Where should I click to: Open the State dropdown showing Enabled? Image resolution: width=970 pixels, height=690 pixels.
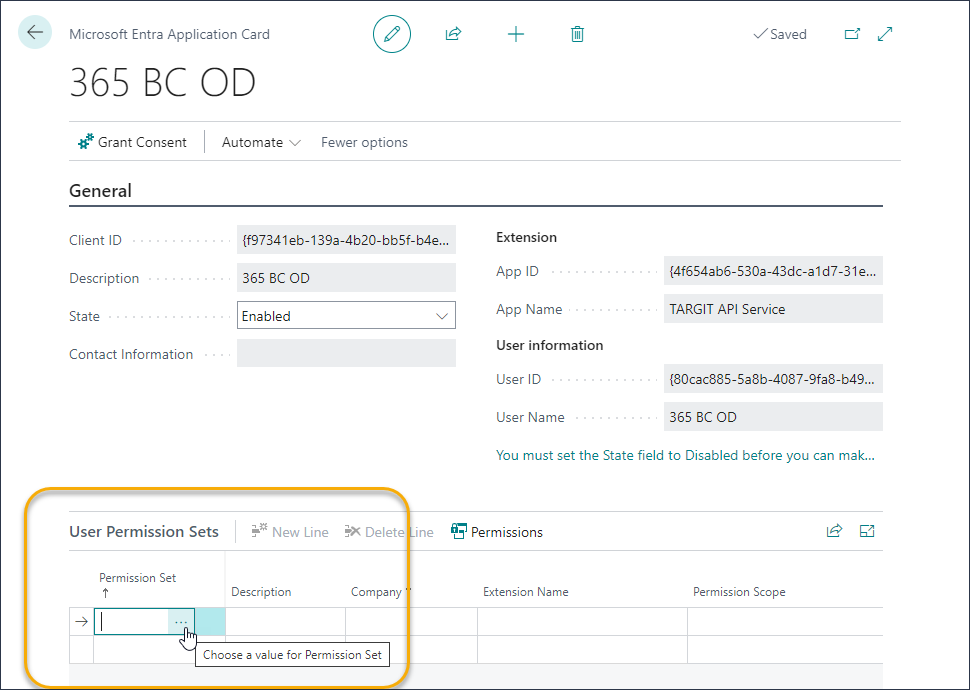[346, 316]
